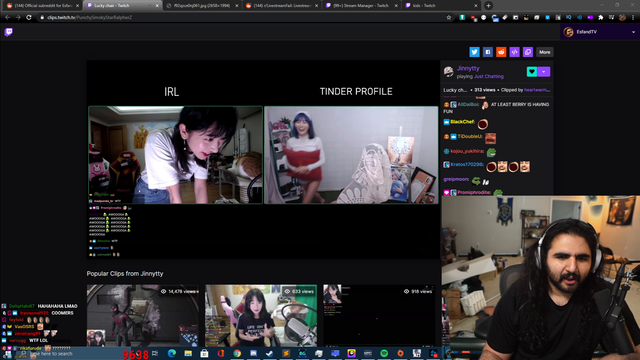Go forward in browser history
Screen dimensions: 640x360
pyautogui.click(x=18, y=18)
